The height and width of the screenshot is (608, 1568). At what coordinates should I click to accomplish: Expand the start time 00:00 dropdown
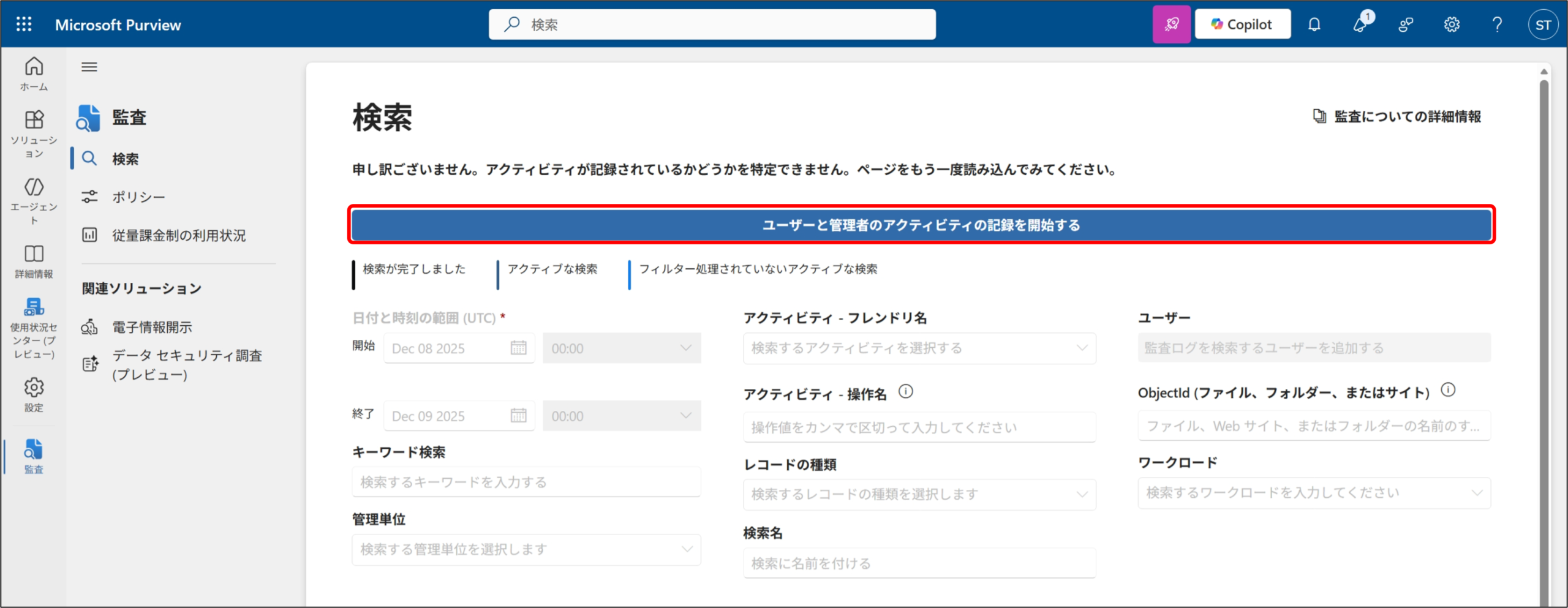[622, 348]
